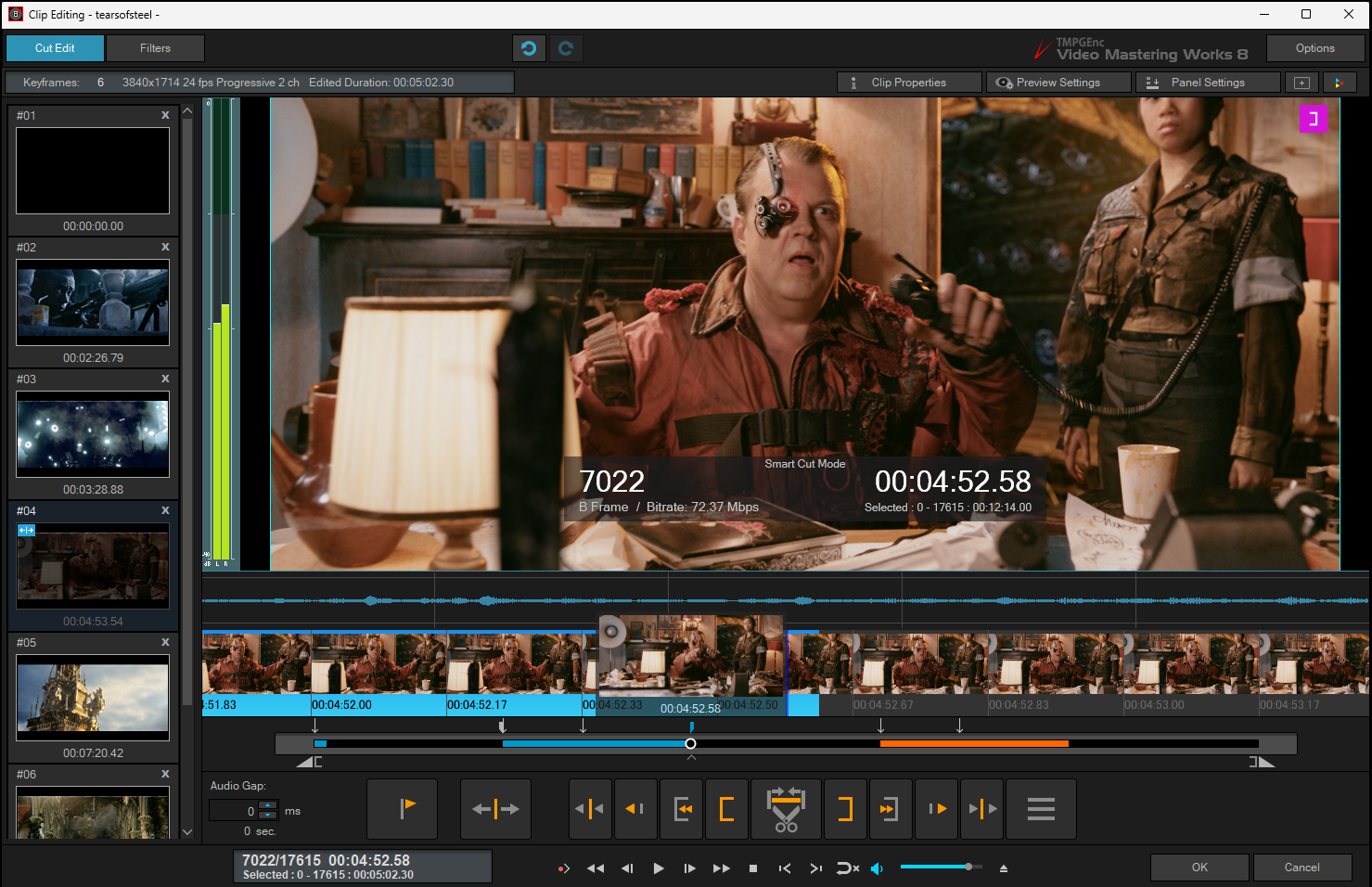Remove keyframe #03 with its X
The image size is (1372, 887).
pos(165,379)
